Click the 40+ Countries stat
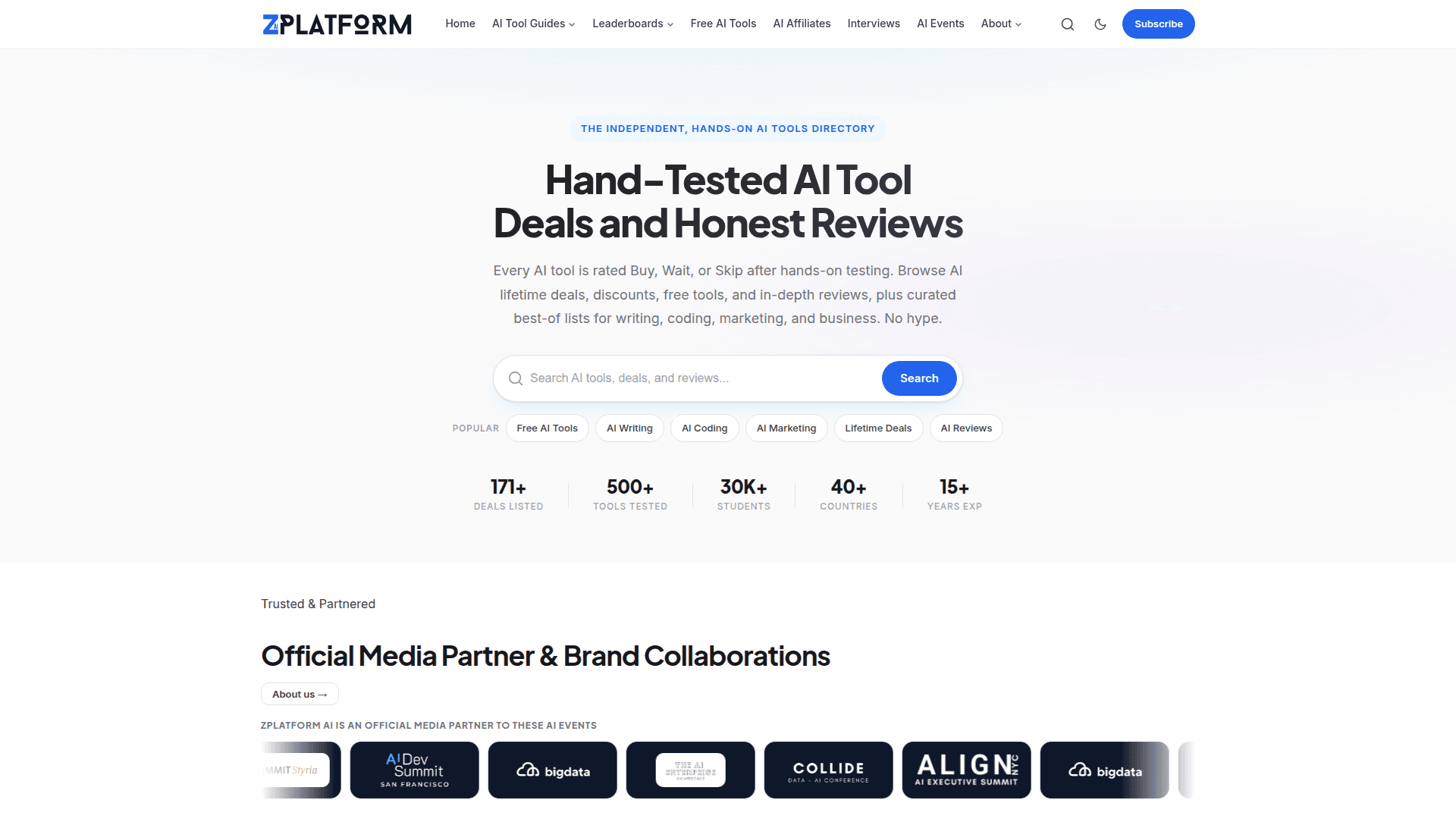Image resolution: width=1456 pixels, height=819 pixels. pyautogui.click(x=849, y=494)
